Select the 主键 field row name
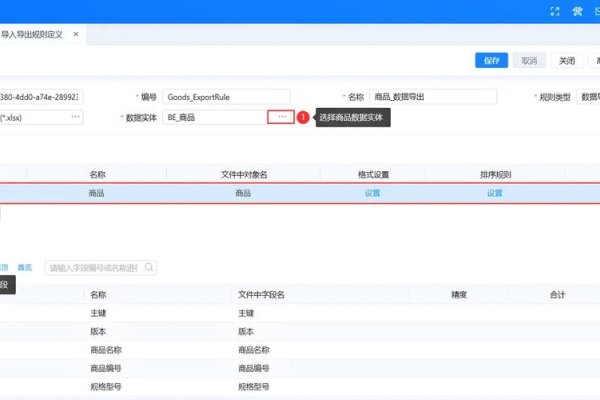 [98, 313]
